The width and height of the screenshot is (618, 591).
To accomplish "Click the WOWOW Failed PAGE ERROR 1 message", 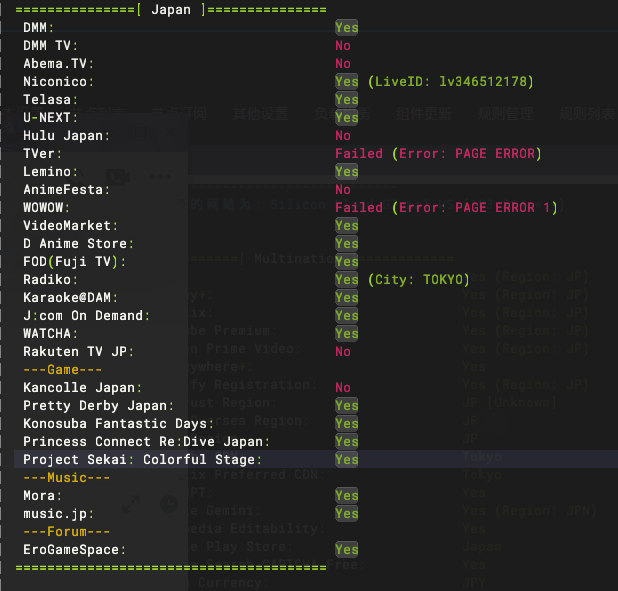I will tap(446, 207).
